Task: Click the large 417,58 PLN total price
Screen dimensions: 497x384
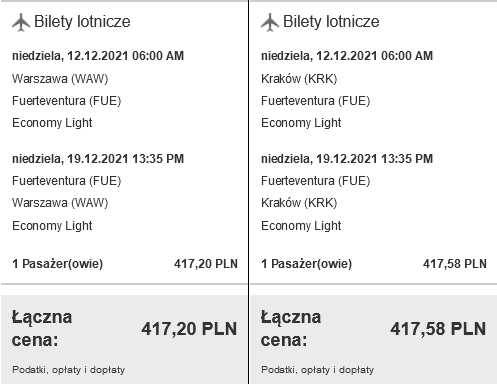Action: 438,329
